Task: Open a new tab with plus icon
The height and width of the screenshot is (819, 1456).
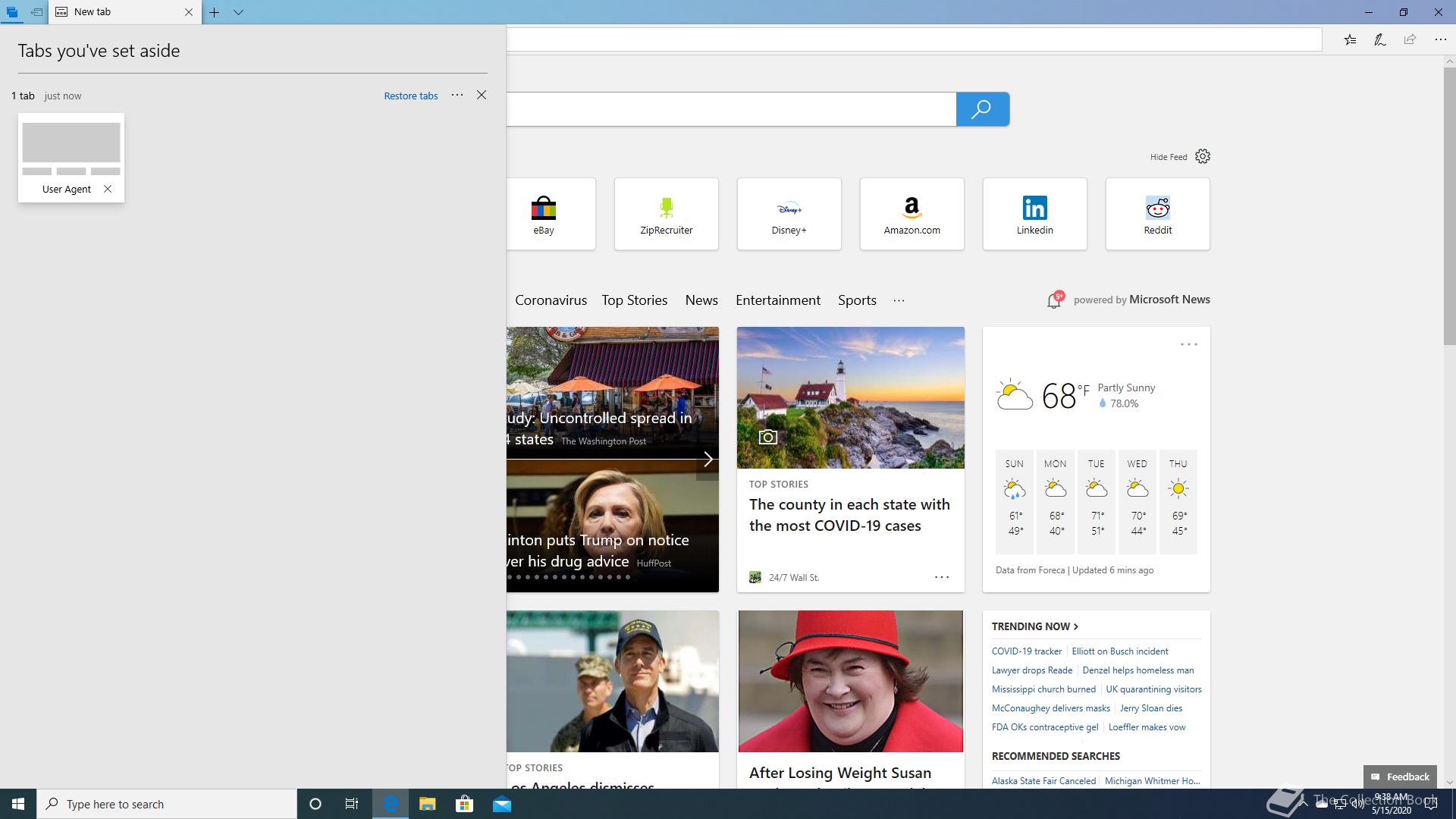Action: (215, 12)
